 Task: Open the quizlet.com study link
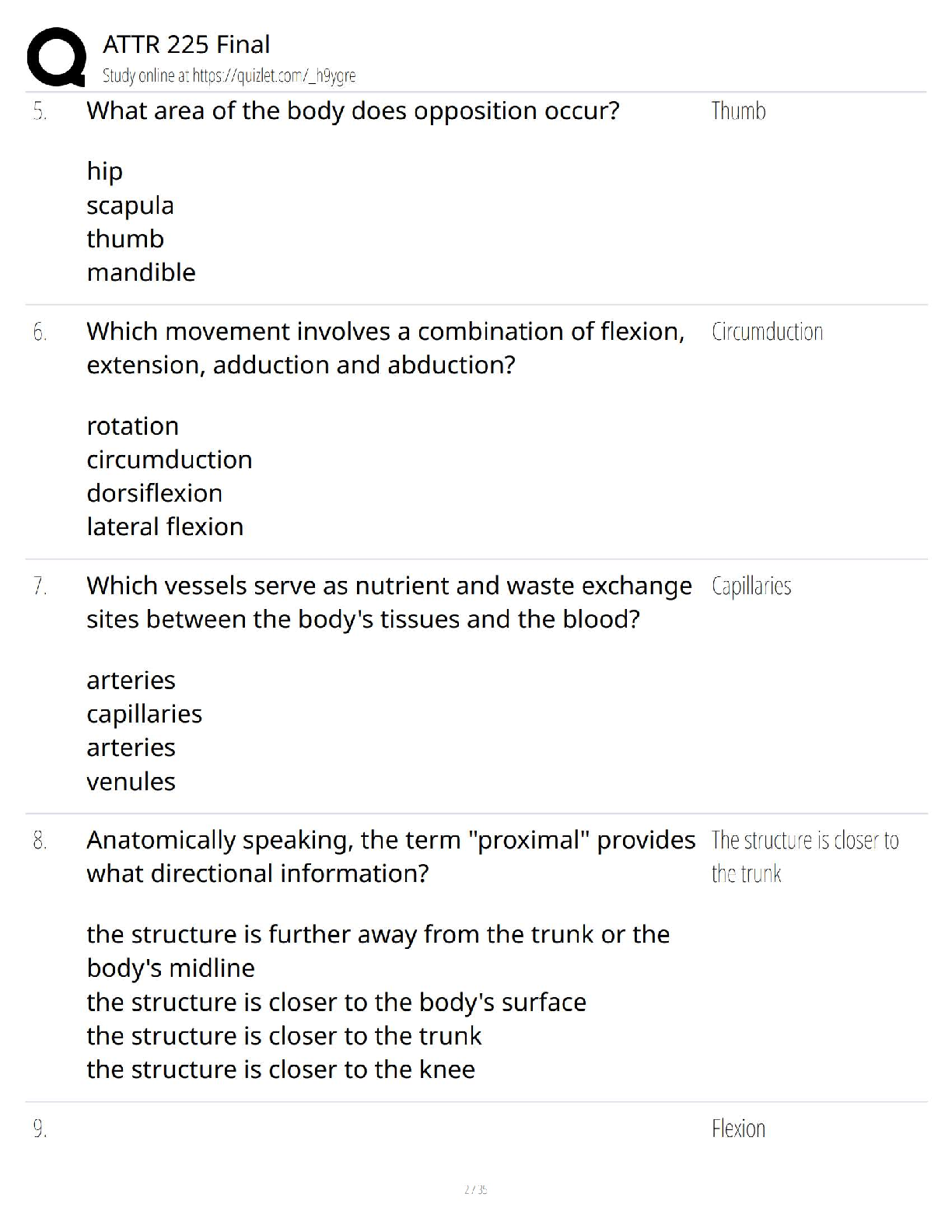coord(229,75)
